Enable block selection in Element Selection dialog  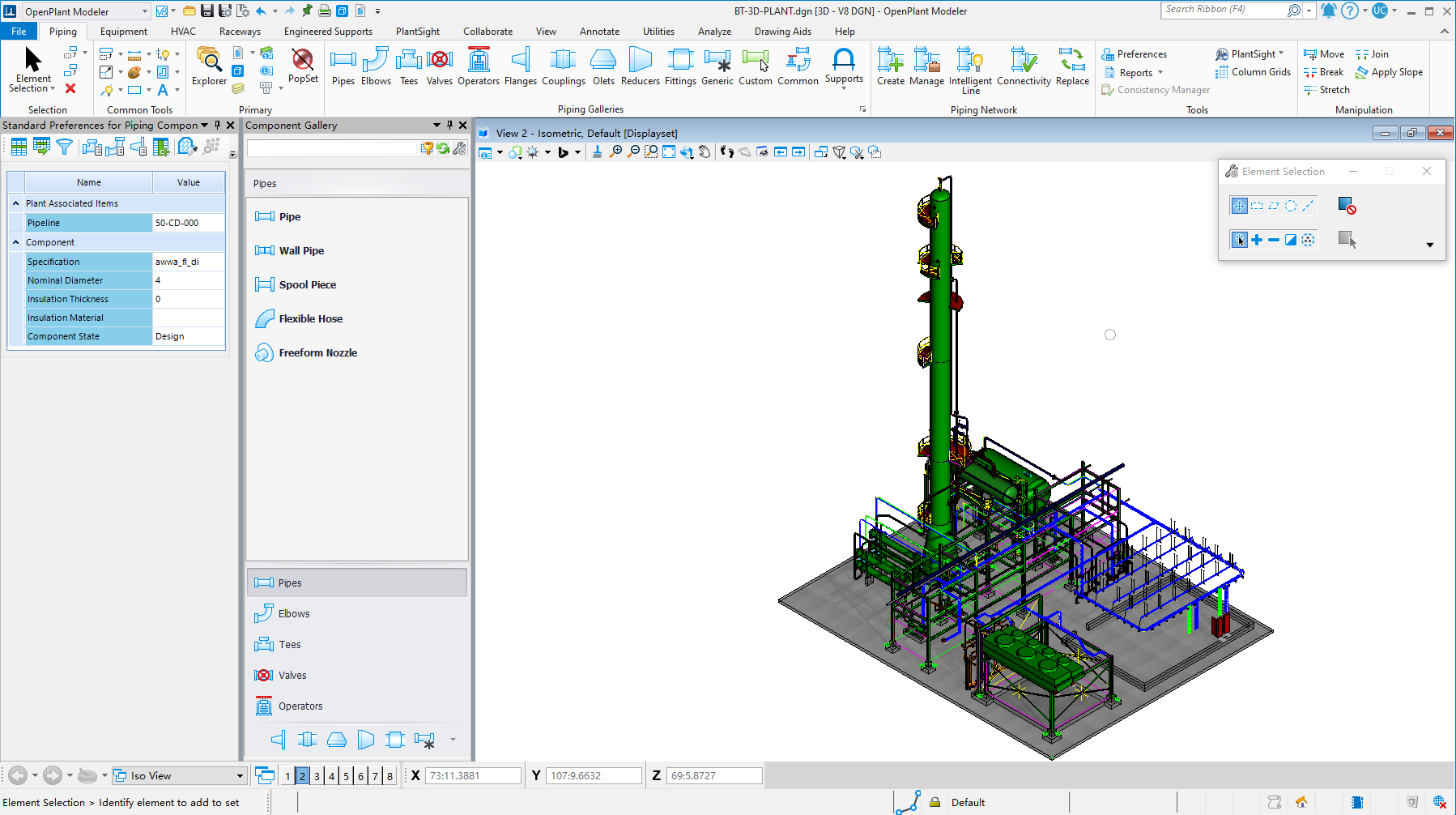1257,205
